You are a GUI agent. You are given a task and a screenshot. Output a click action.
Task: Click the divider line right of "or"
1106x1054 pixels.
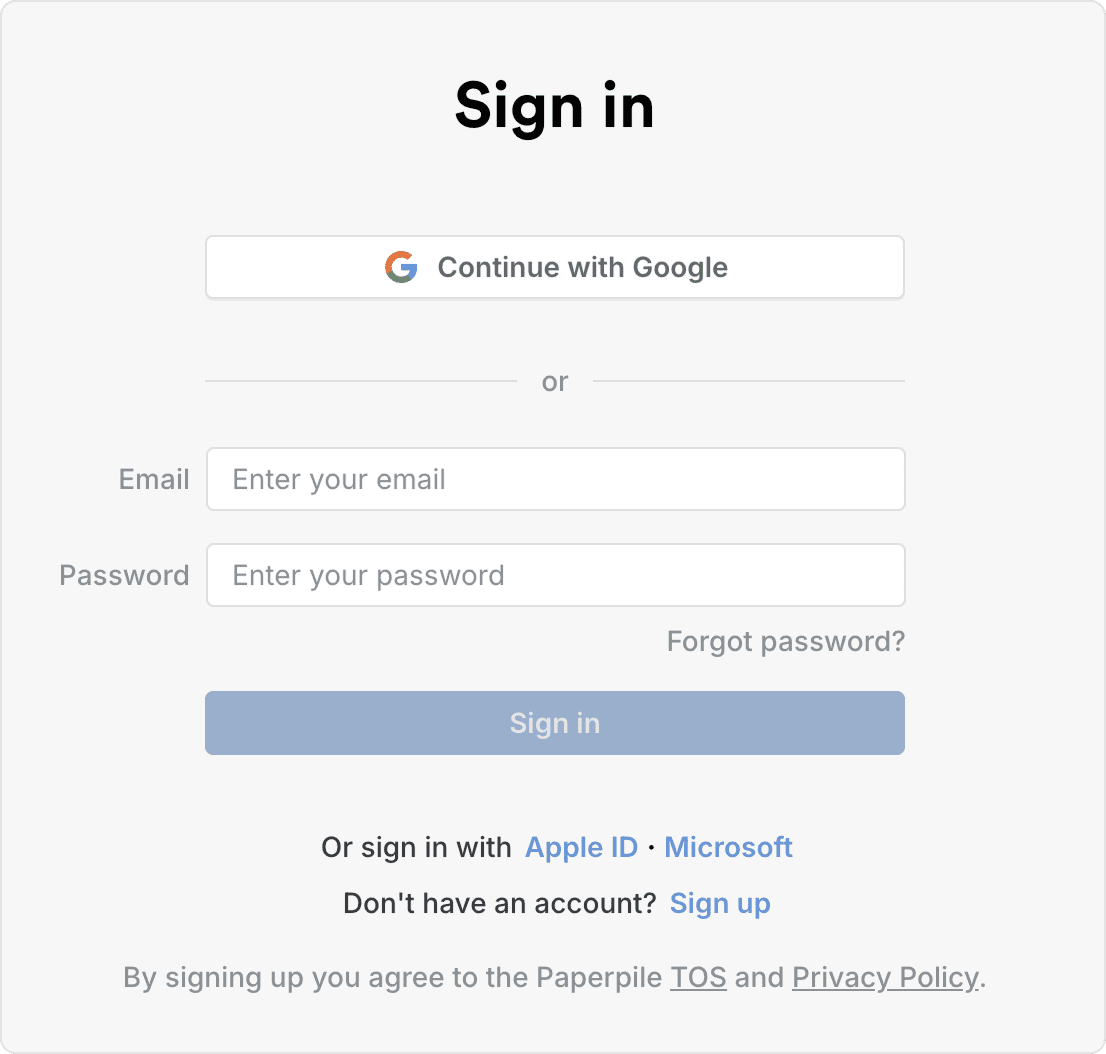[x=748, y=381]
